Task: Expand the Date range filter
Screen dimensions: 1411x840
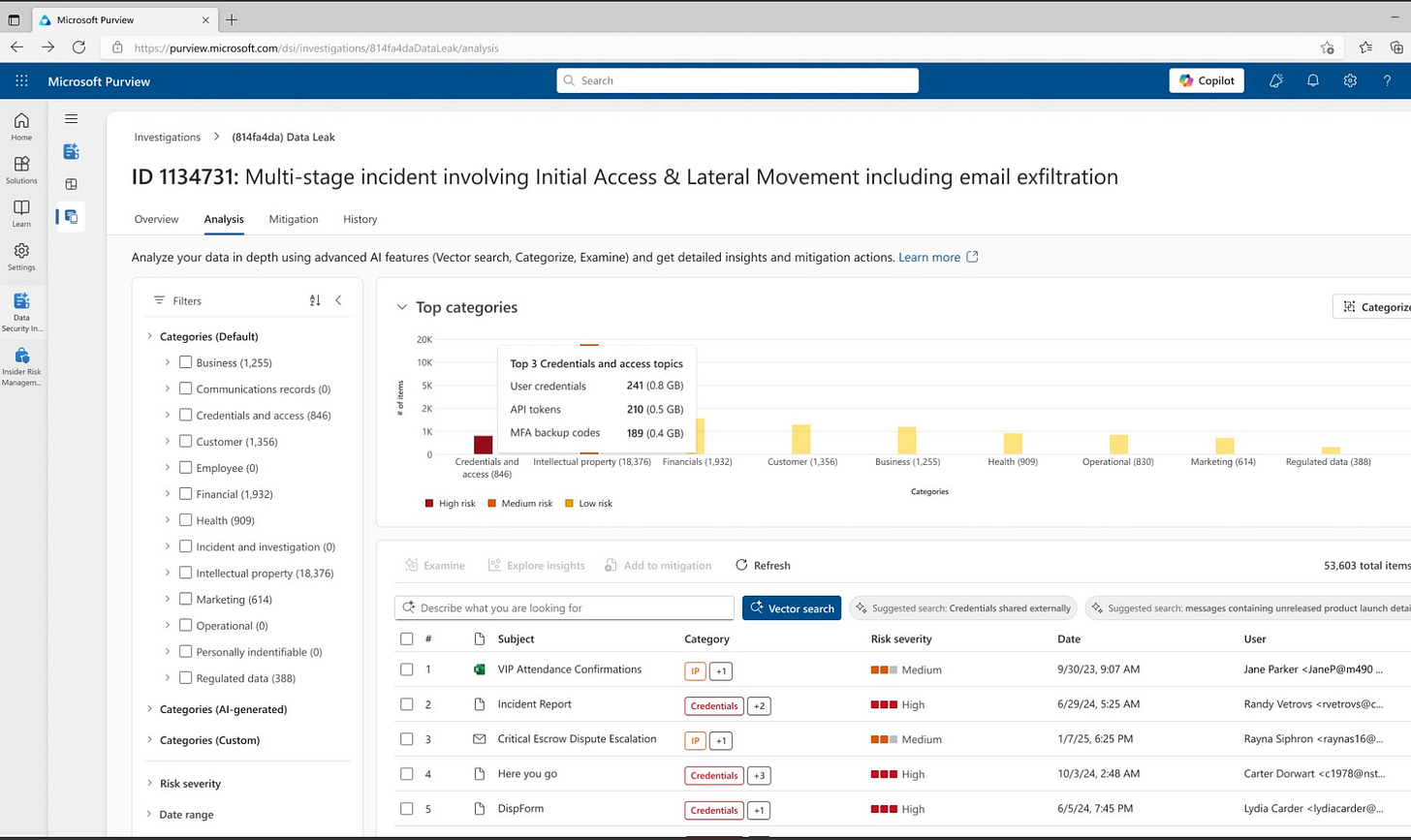Action: click(x=149, y=815)
